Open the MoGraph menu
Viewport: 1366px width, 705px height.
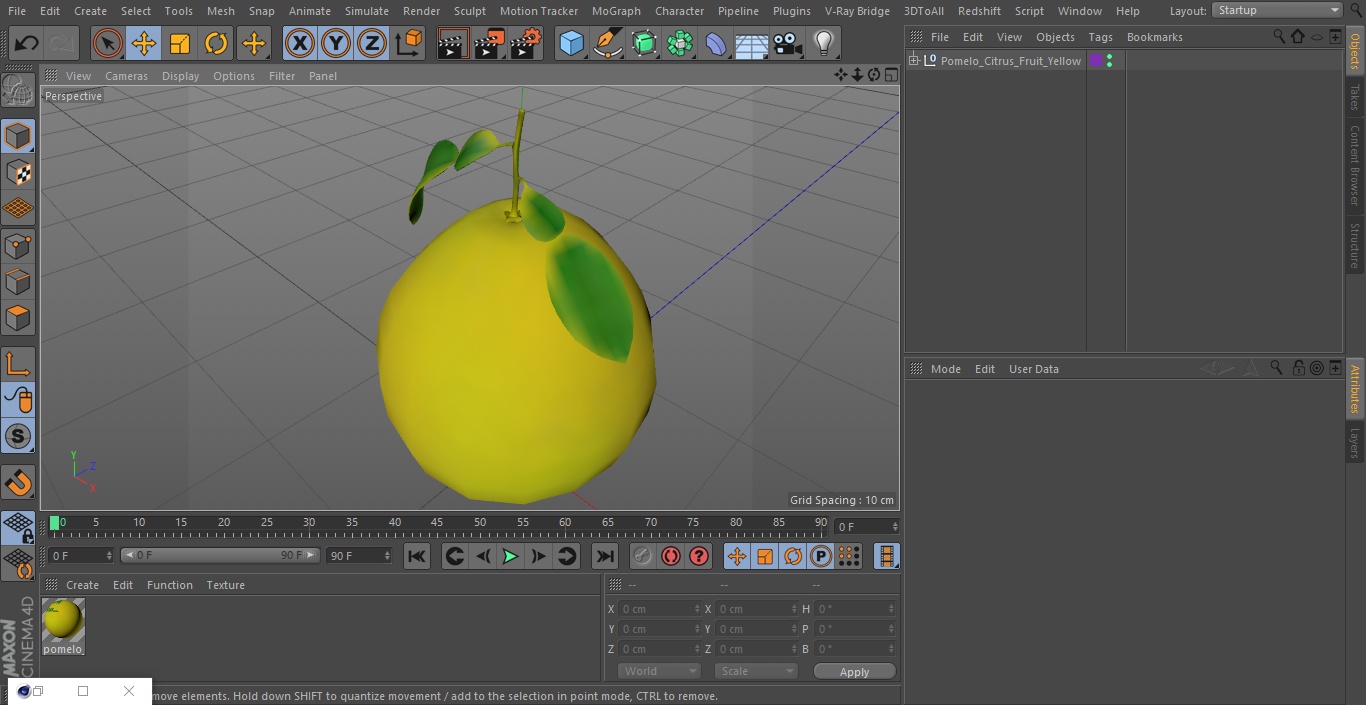pyautogui.click(x=616, y=11)
